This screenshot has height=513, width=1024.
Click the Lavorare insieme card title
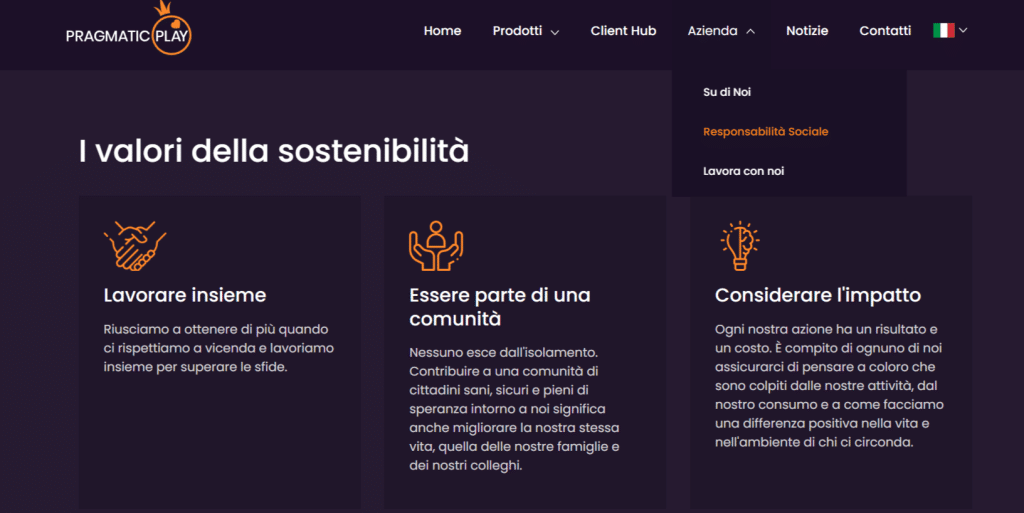point(185,295)
